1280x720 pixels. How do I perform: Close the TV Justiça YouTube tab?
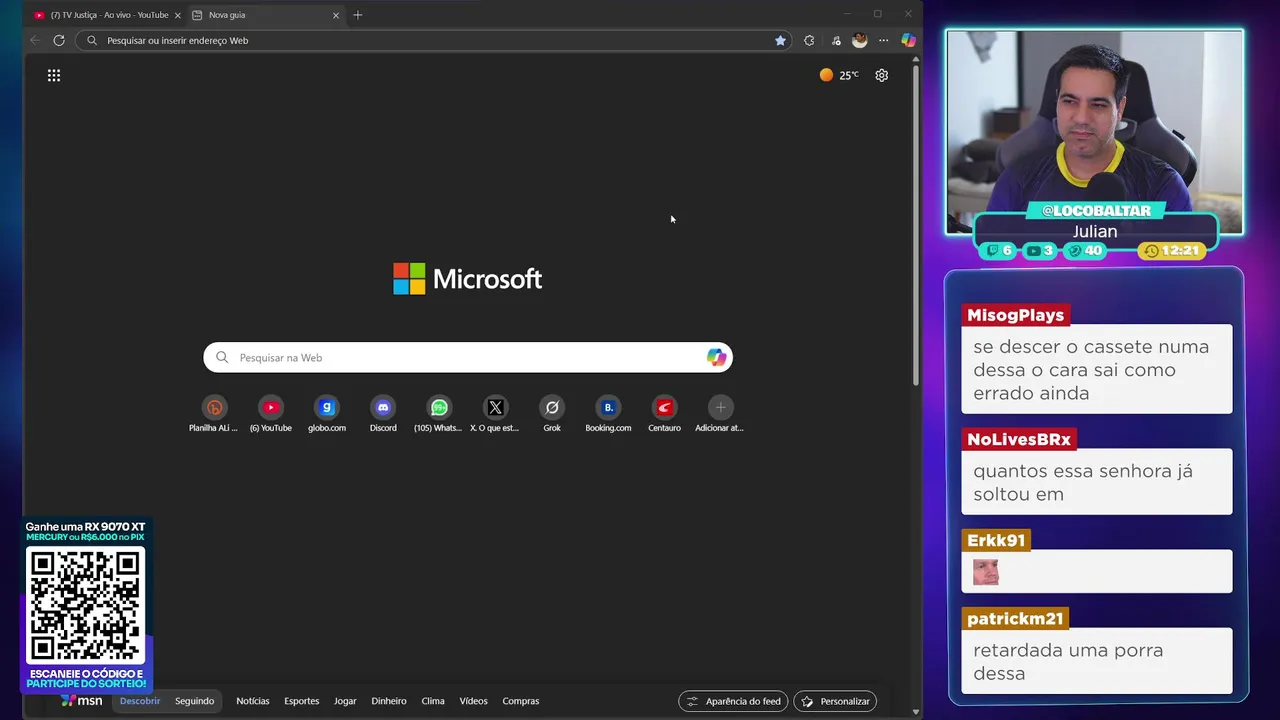pos(177,15)
